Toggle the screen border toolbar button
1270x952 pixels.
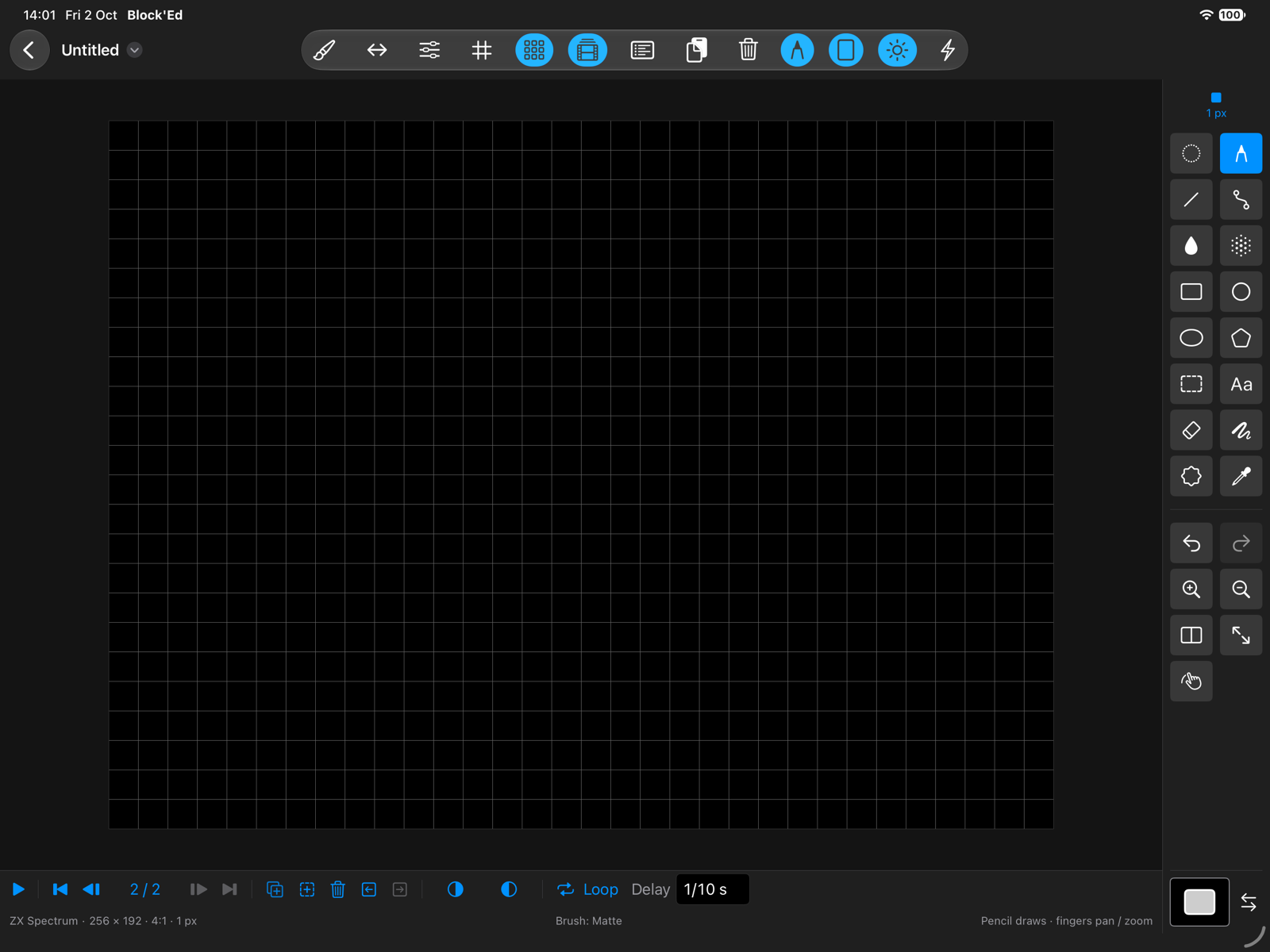[846, 50]
